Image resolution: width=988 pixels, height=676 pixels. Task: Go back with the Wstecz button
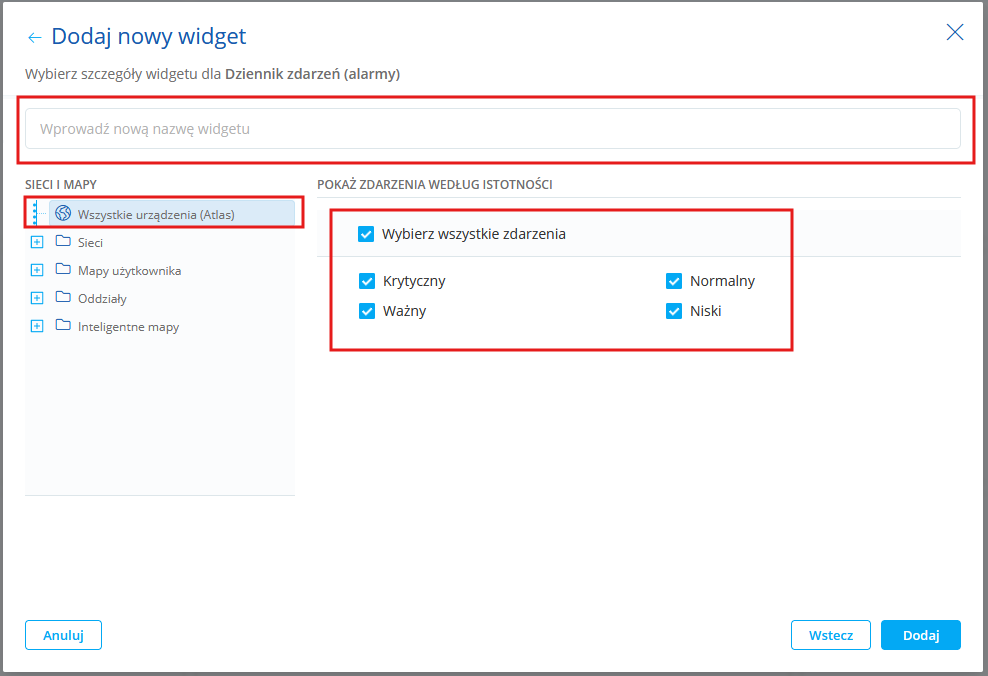[830, 635]
